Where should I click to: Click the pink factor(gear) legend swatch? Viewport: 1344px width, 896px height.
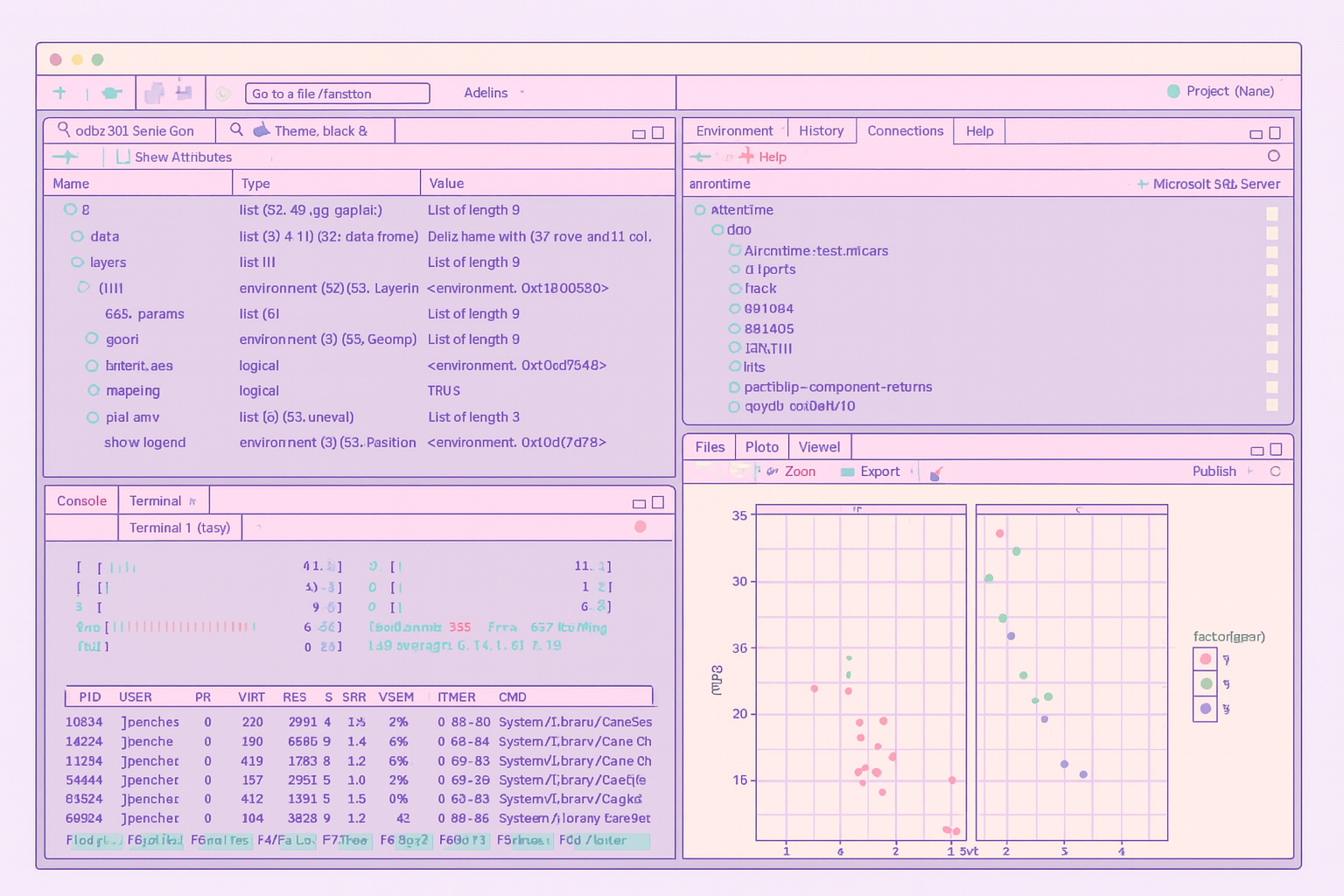(x=1206, y=660)
